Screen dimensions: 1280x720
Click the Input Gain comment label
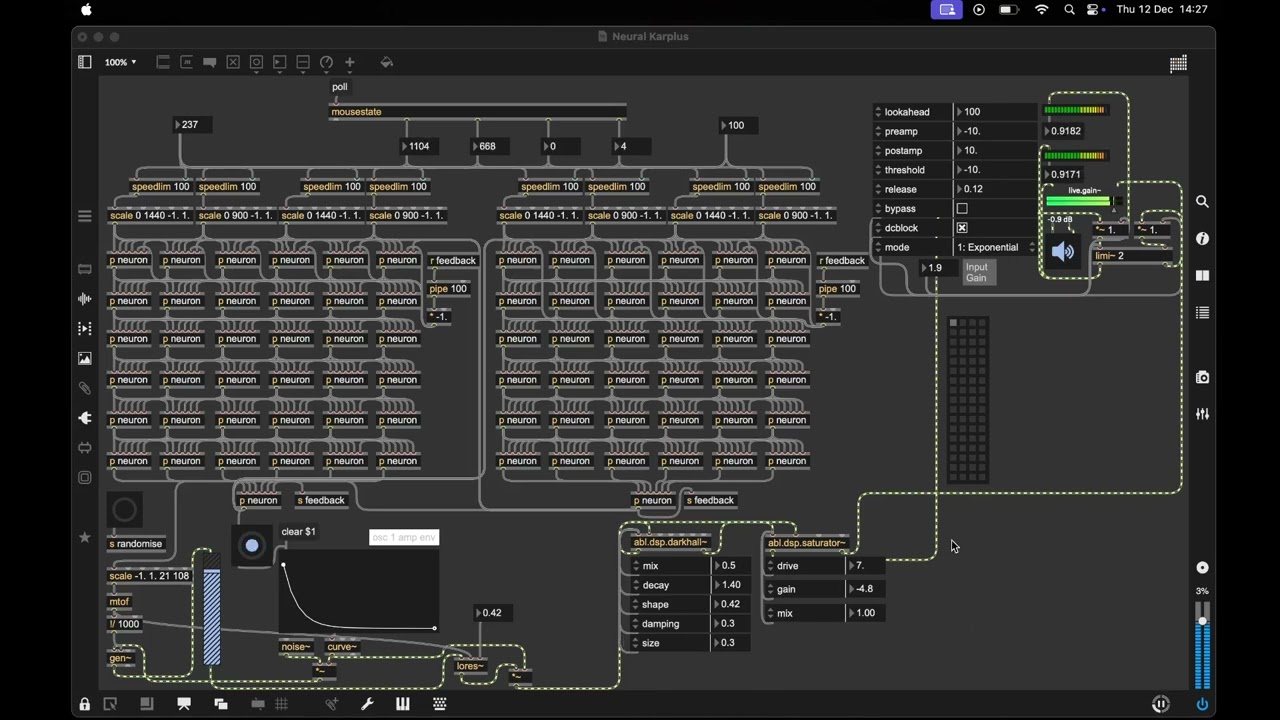[x=976, y=273]
